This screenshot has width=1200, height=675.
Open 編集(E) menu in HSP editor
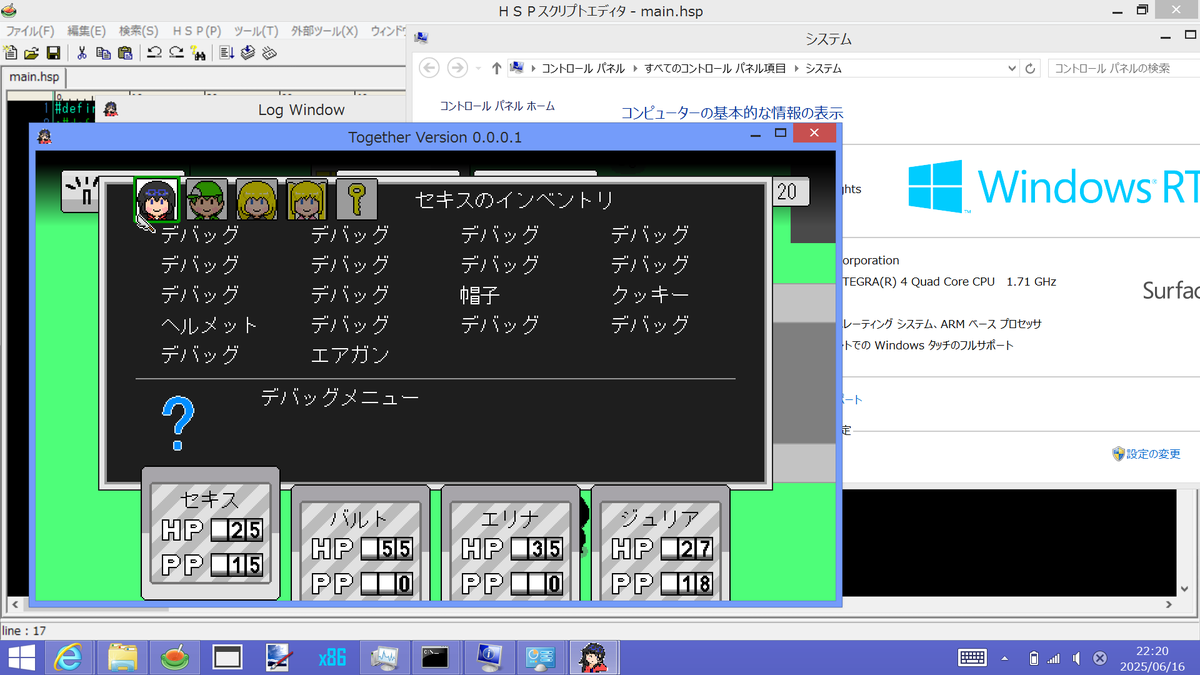tap(86, 31)
